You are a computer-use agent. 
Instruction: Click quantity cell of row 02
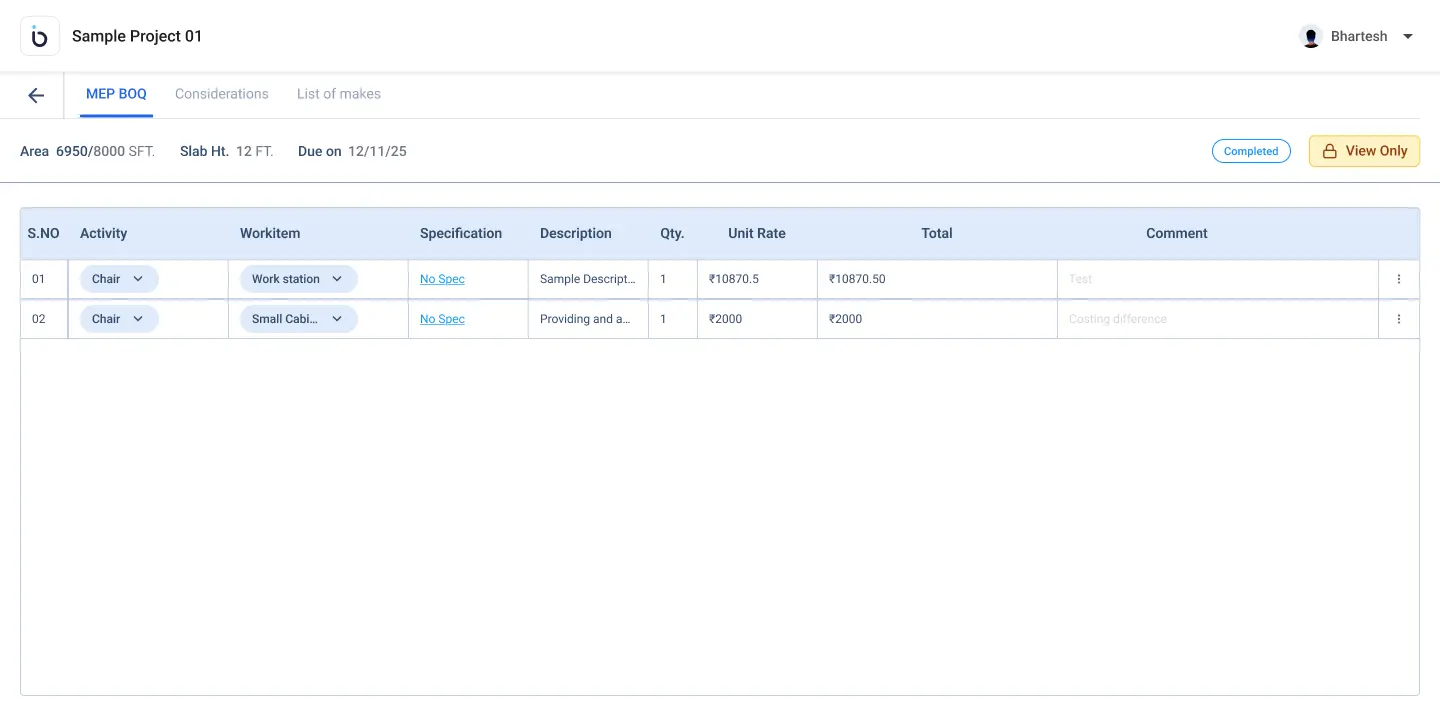point(673,319)
